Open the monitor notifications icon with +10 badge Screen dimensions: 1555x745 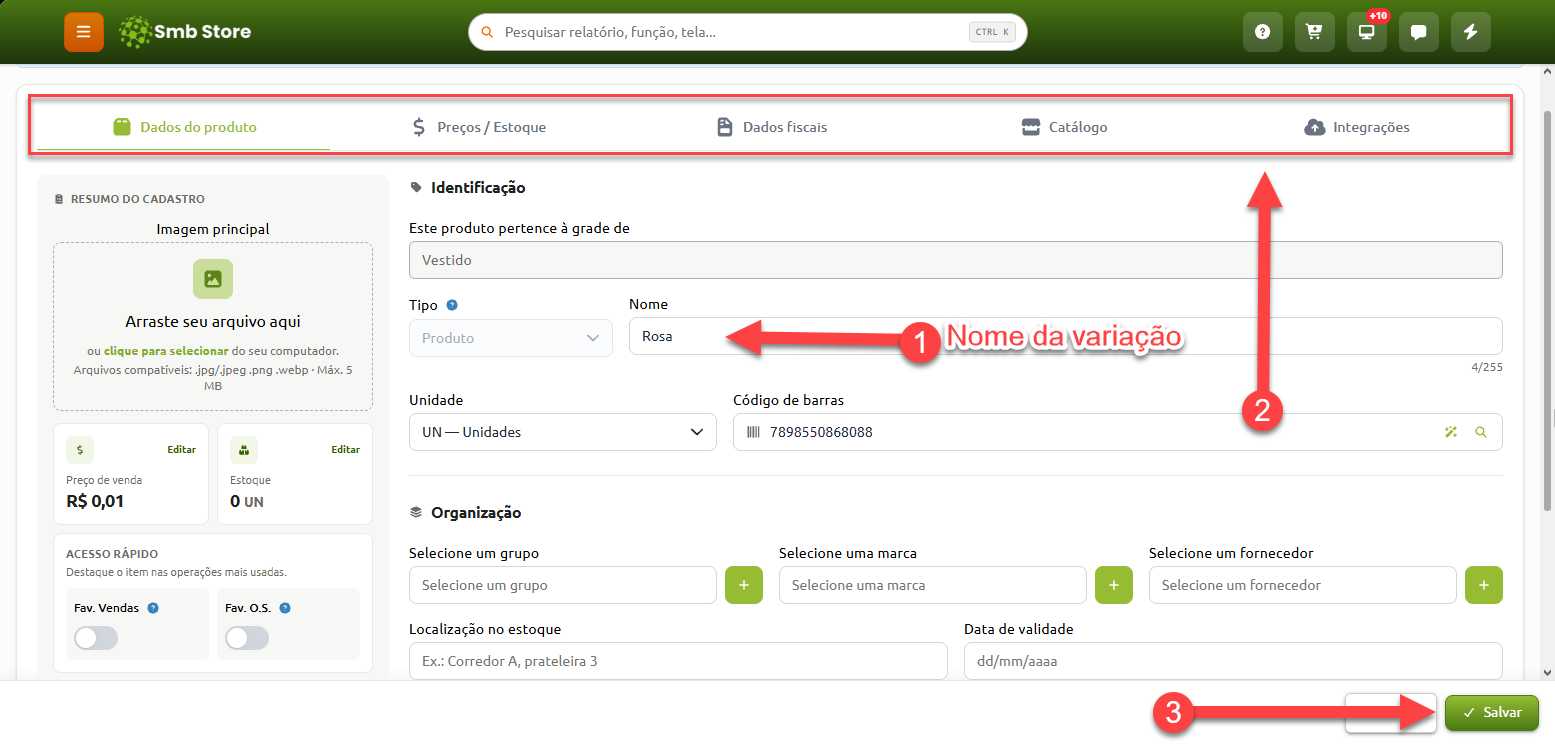[x=1367, y=32]
